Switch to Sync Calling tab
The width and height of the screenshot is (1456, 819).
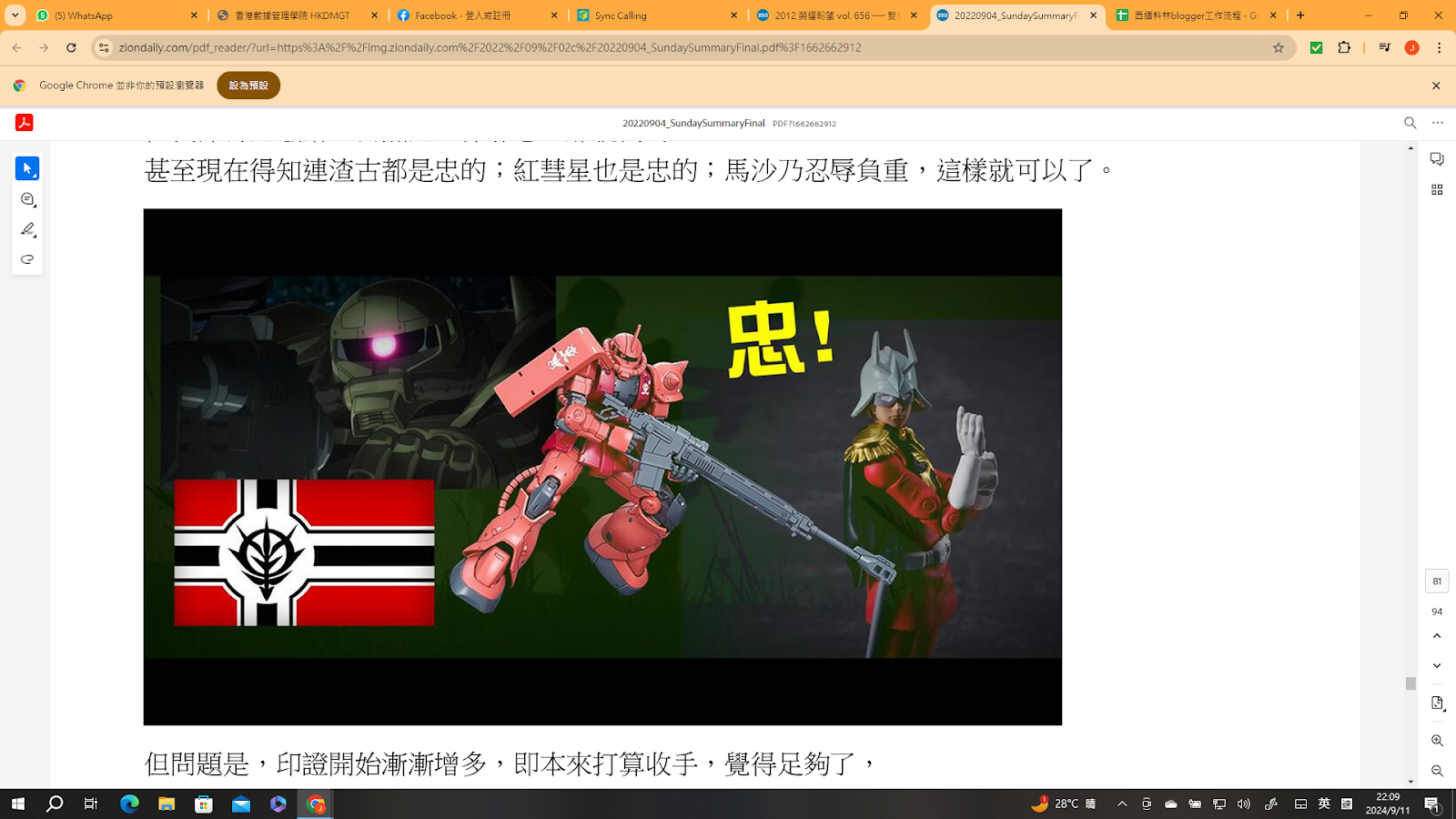click(658, 15)
